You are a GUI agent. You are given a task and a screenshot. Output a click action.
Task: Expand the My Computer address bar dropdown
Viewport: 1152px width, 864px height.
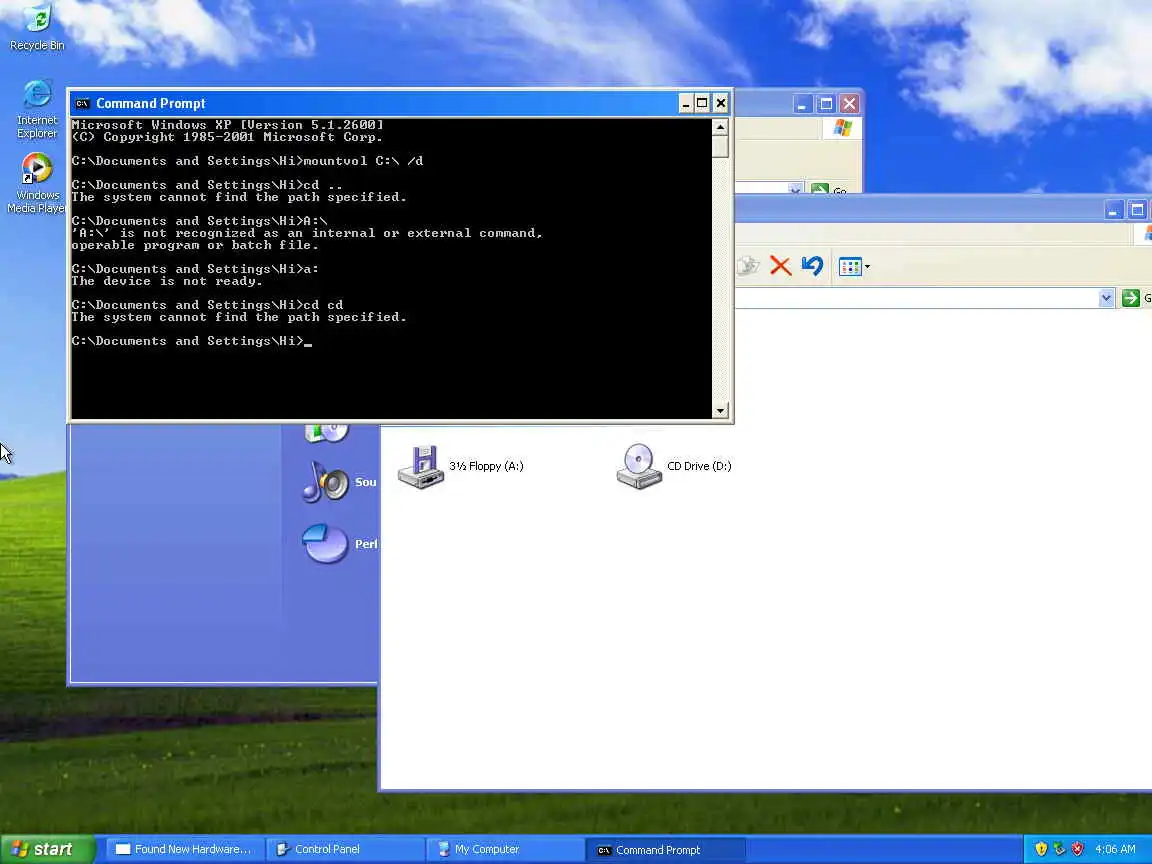coord(1106,298)
